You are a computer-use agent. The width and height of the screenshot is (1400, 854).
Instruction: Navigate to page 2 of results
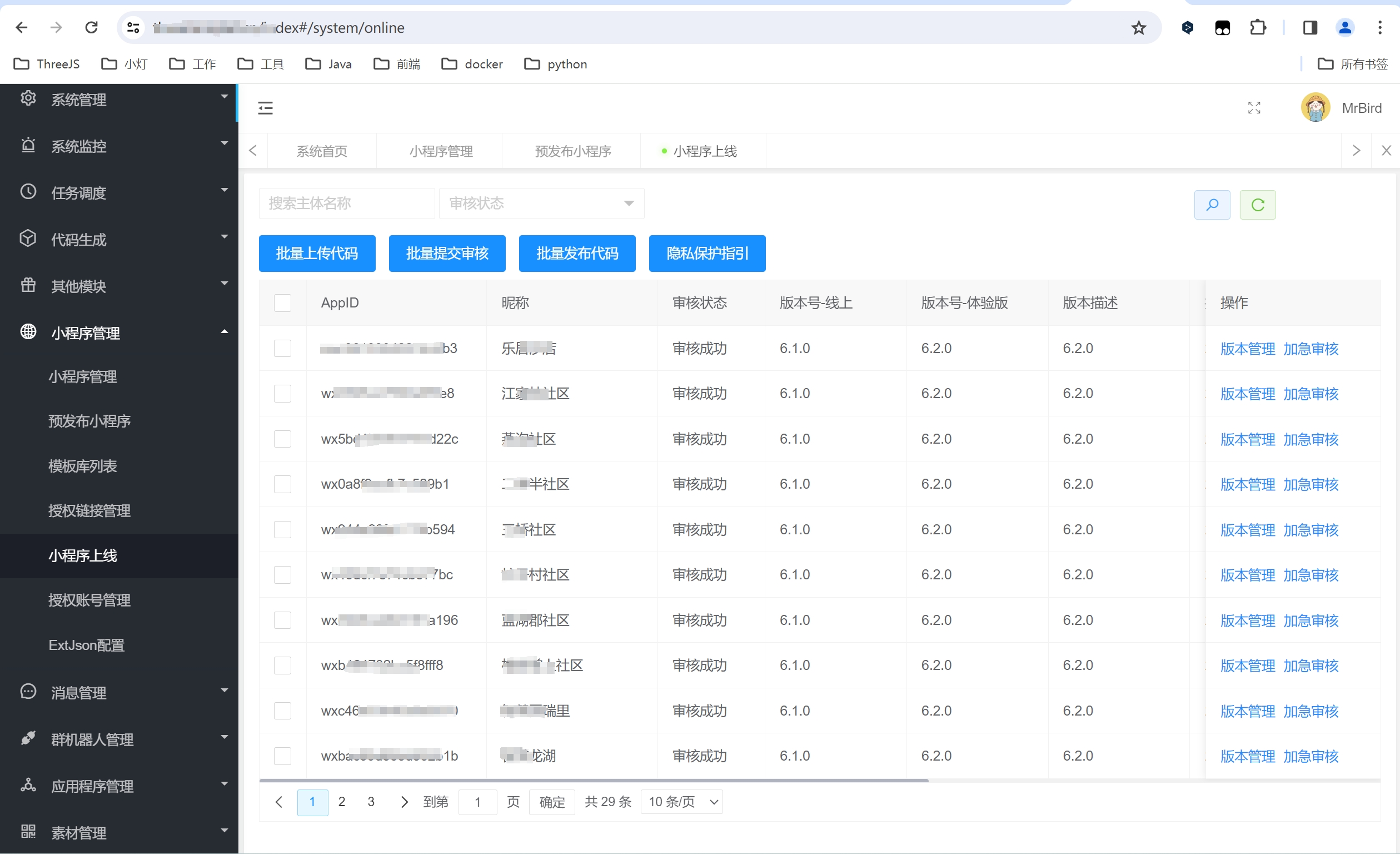click(x=341, y=800)
